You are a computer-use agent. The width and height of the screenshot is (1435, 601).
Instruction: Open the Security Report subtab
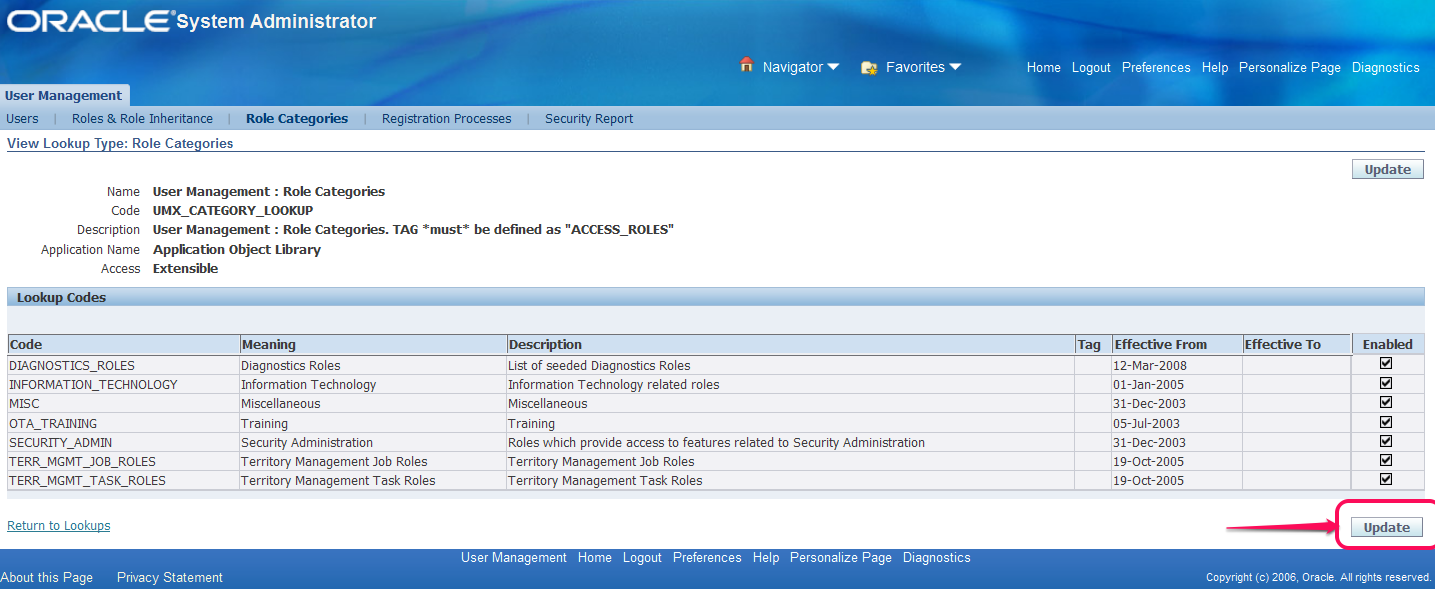click(x=589, y=119)
